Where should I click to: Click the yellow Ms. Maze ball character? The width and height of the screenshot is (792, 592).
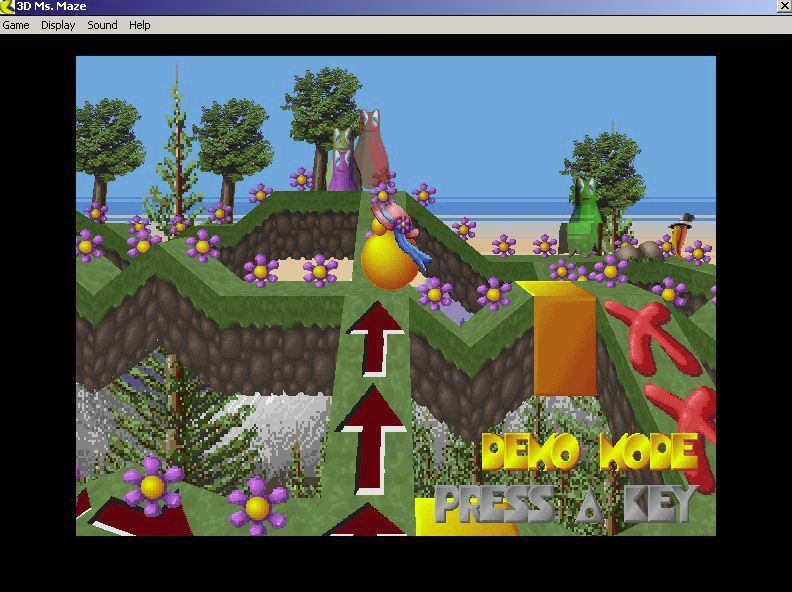(388, 263)
